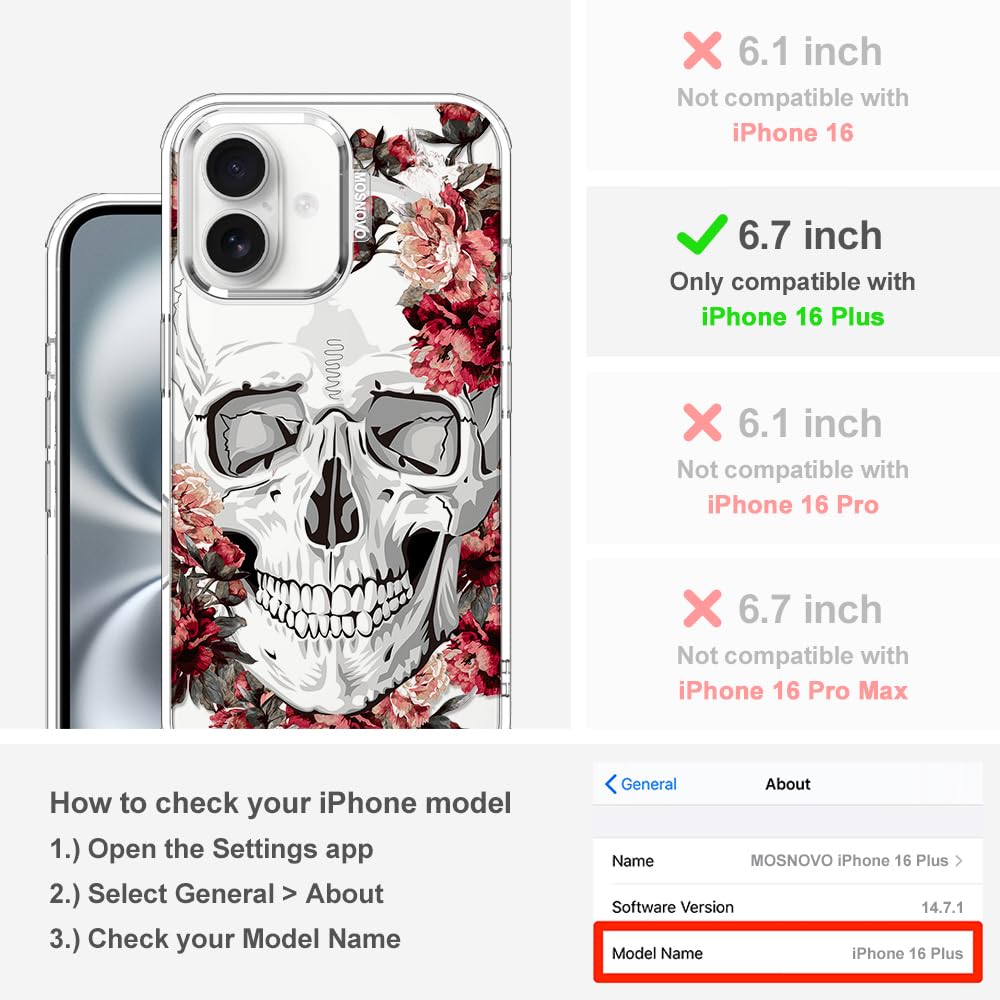This screenshot has height=1000, width=1000.
Task: Click the About screen title
Action: click(788, 784)
